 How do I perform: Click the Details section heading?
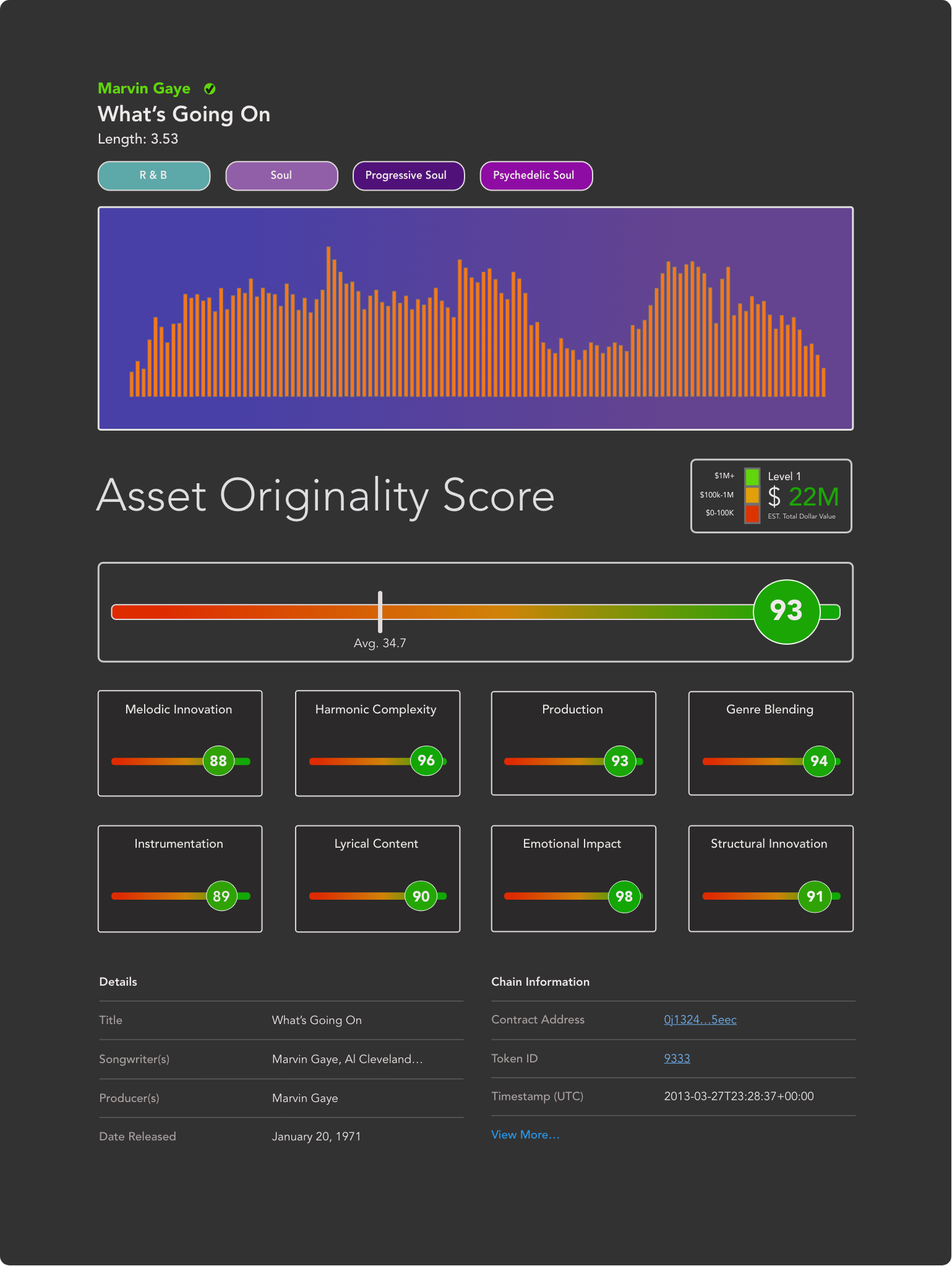(x=118, y=982)
